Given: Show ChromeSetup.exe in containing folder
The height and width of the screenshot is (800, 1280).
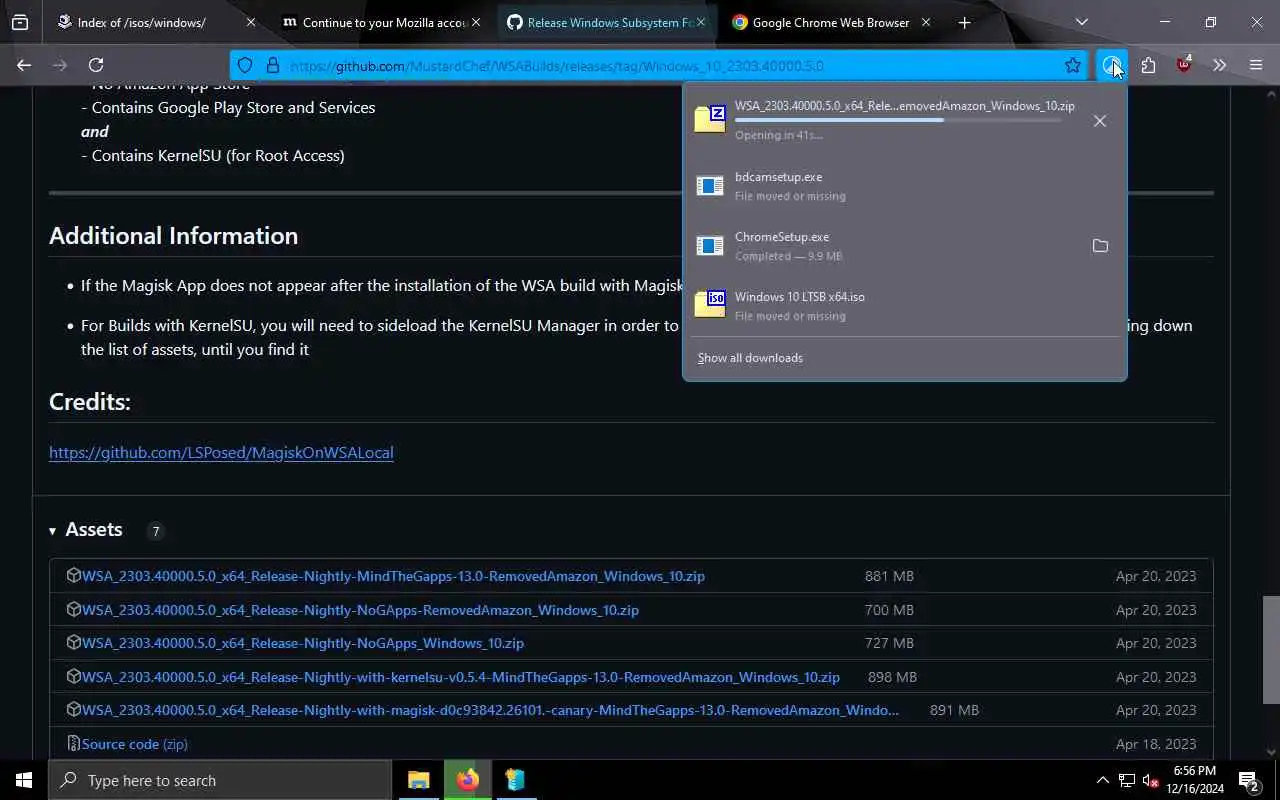Looking at the screenshot, I should click(1100, 246).
